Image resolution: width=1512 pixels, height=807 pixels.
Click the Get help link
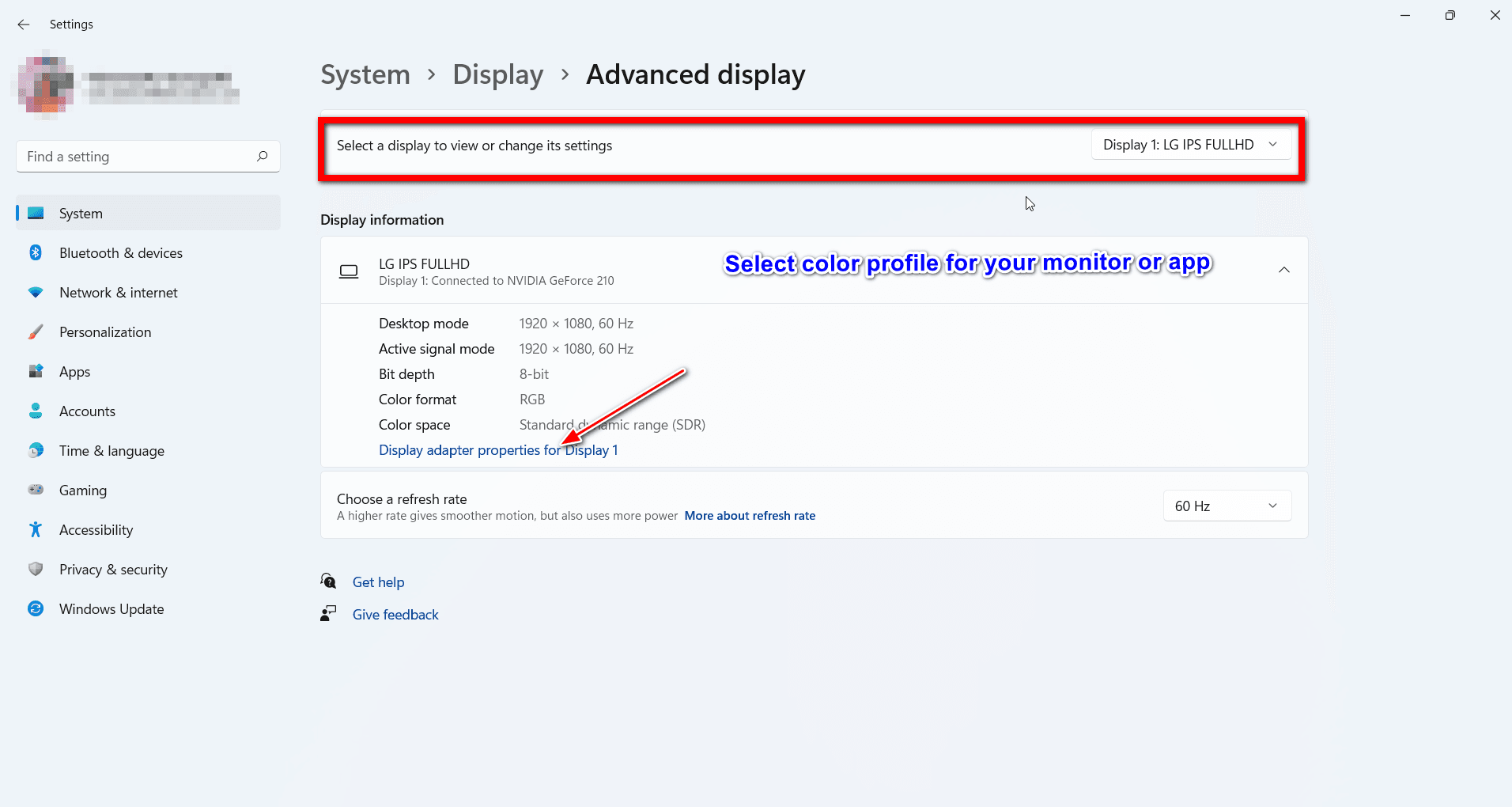click(x=378, y=582)
